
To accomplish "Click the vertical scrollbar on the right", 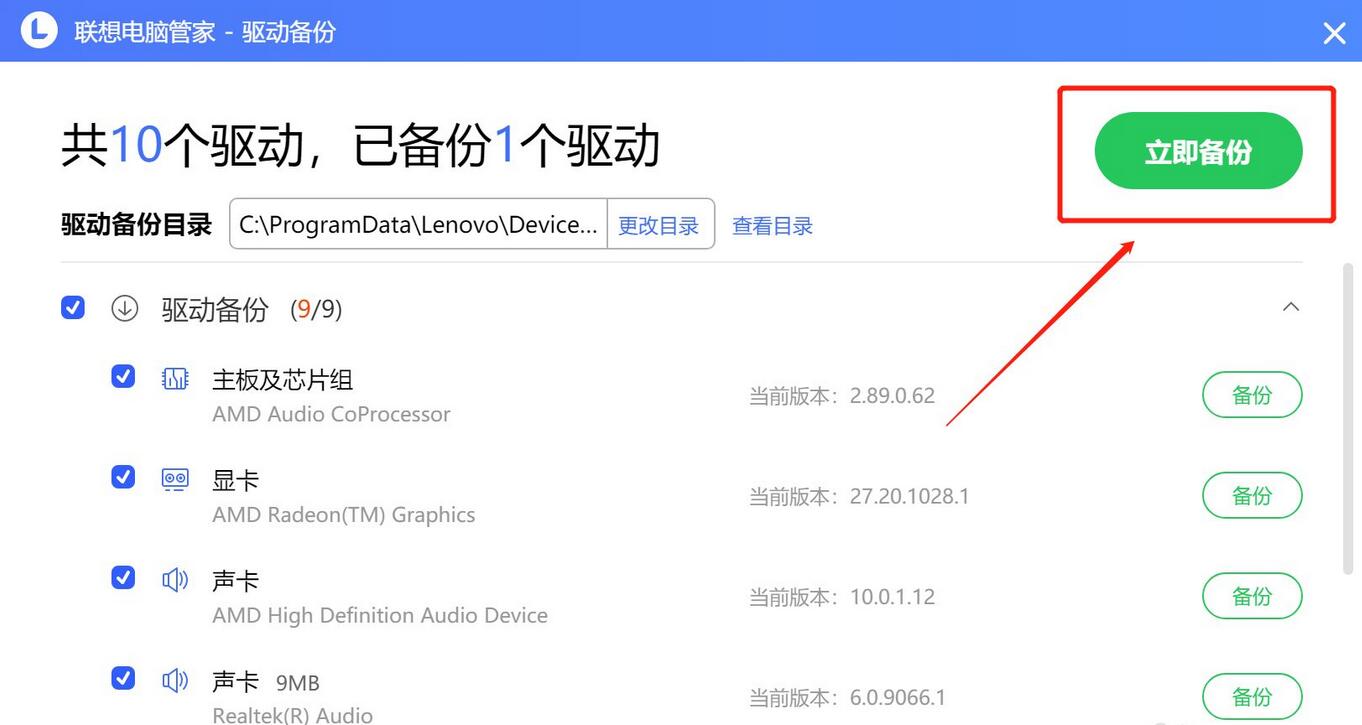I will (x=1348, y=420).
